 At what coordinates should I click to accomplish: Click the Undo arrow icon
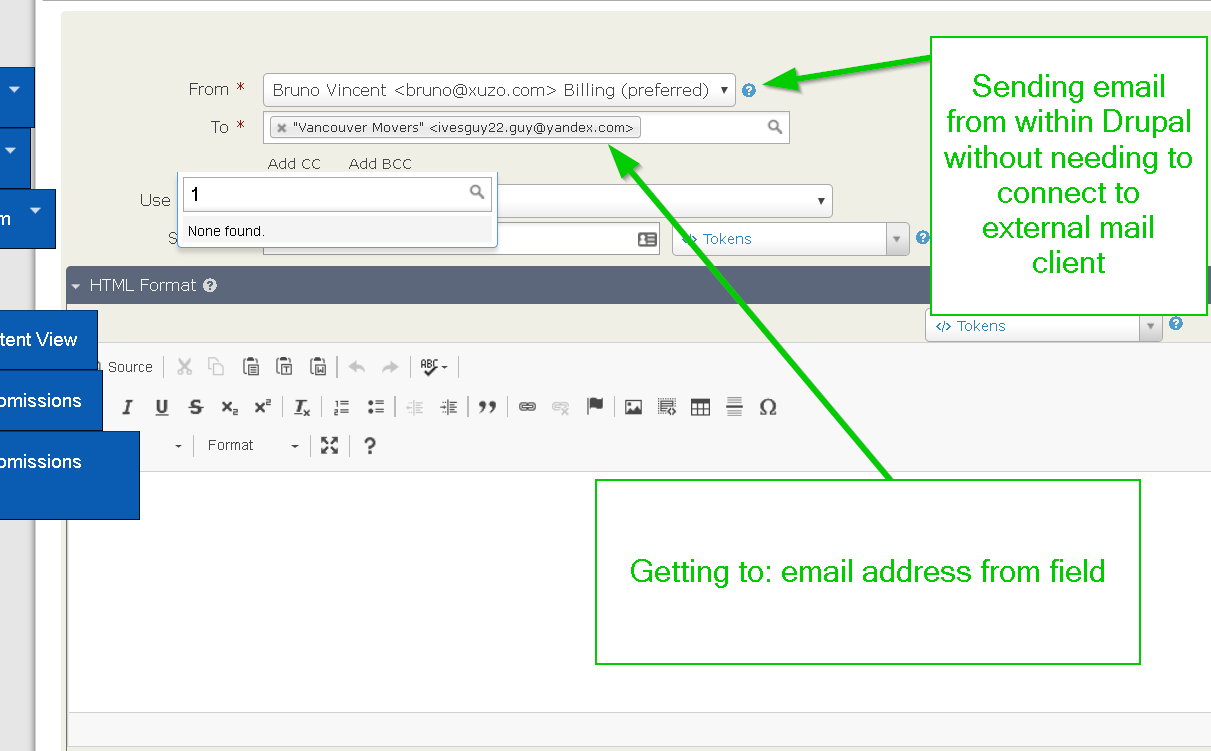tap(357, 367)
